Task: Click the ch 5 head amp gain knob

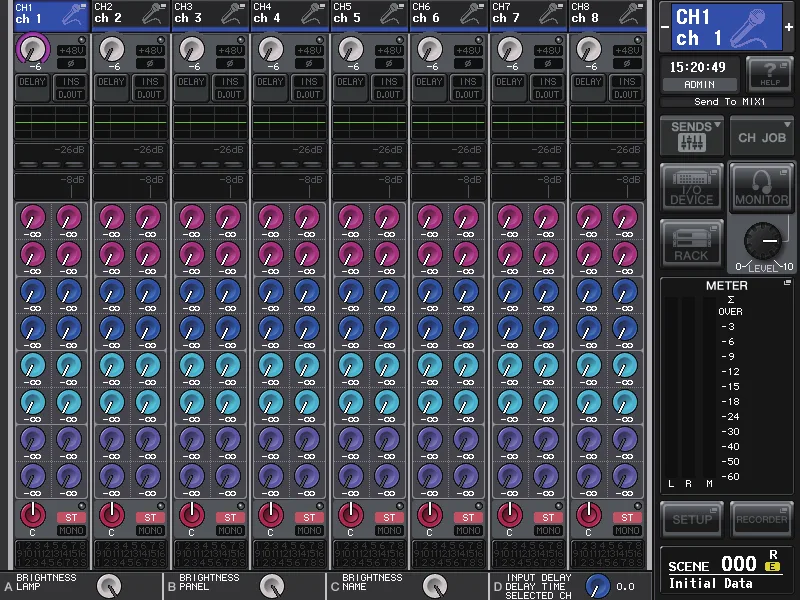Action: (x=351, y=49)
